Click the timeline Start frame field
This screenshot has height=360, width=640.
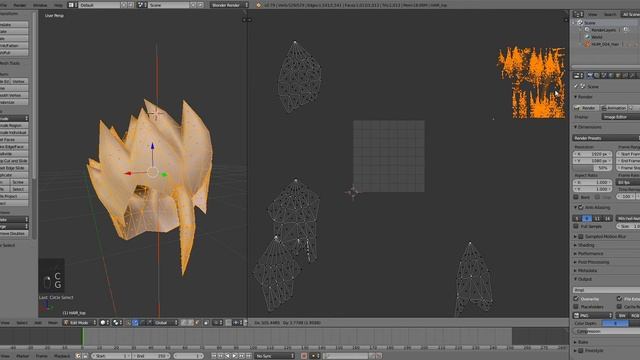click(111, 356)
